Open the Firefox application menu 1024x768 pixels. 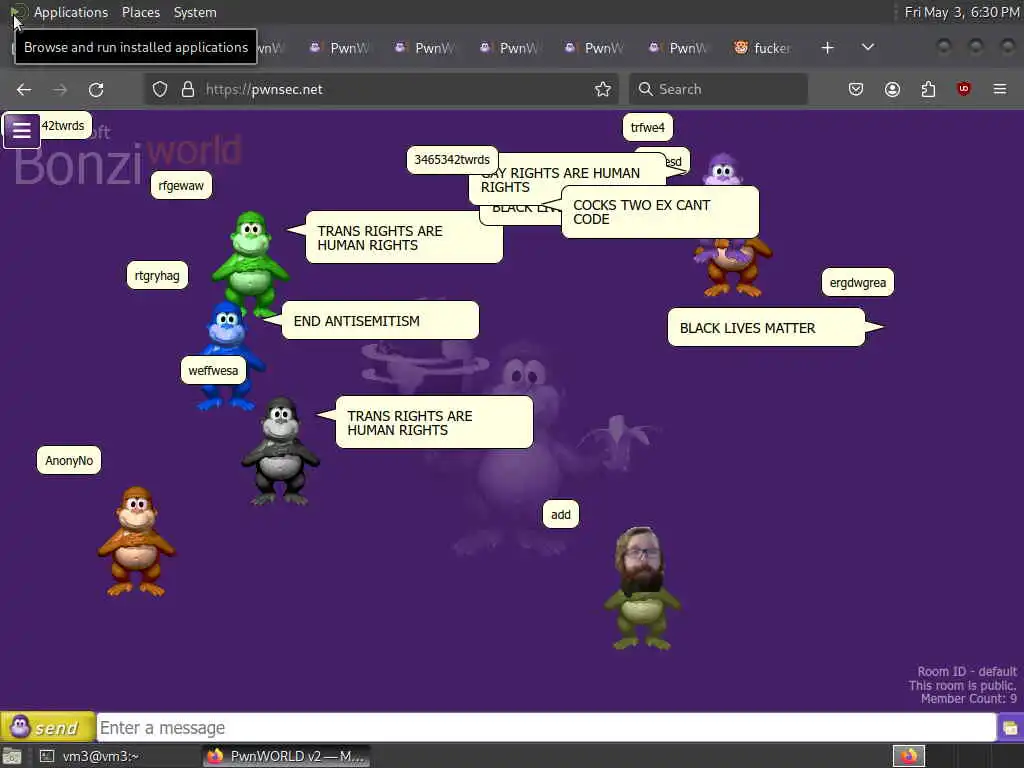click(1000, 89)
